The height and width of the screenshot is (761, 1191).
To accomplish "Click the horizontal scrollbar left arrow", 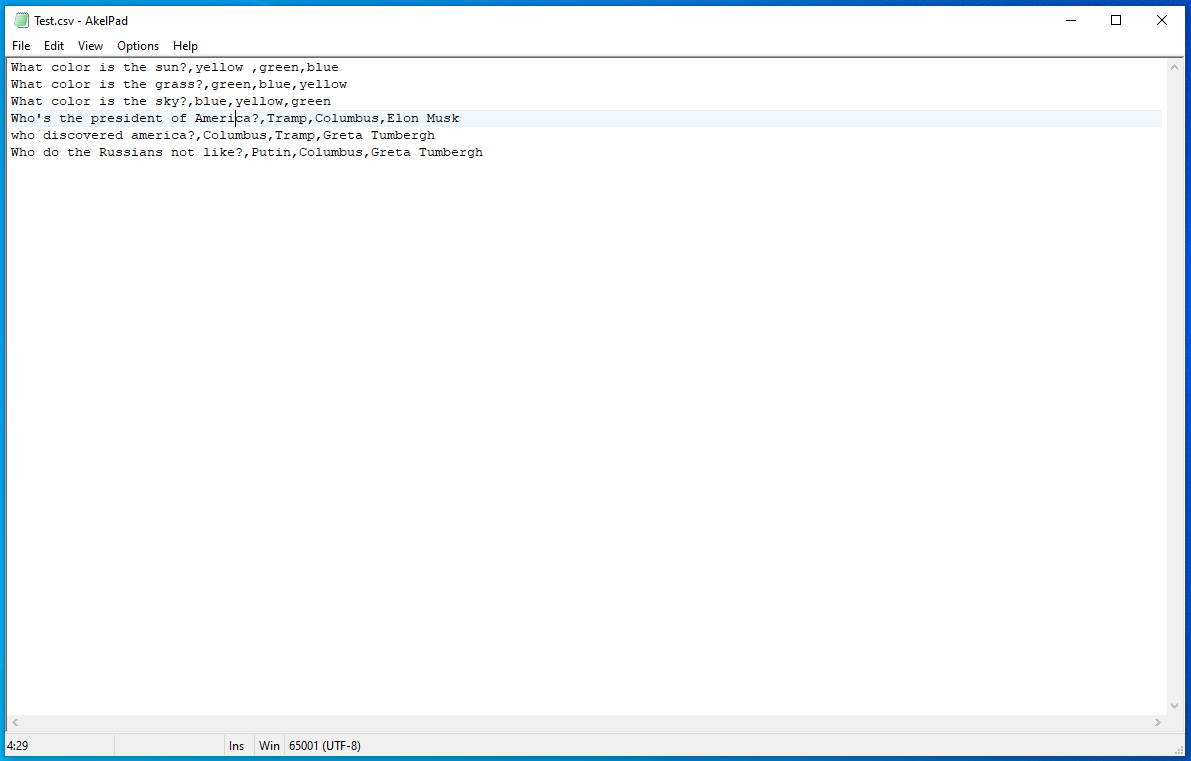I will [15, 723].
